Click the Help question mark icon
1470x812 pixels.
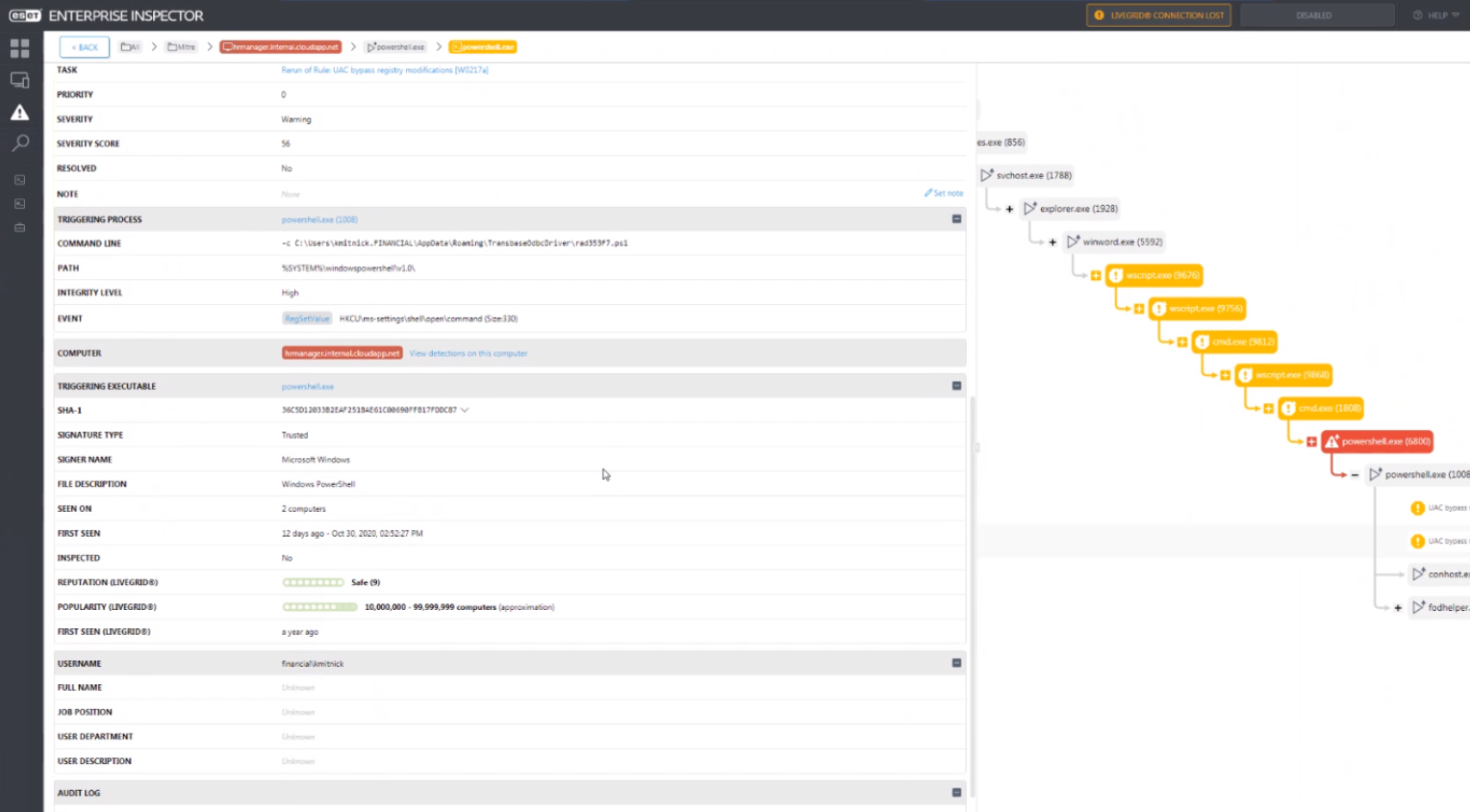pyautogui.click(x=1417, y=15)
